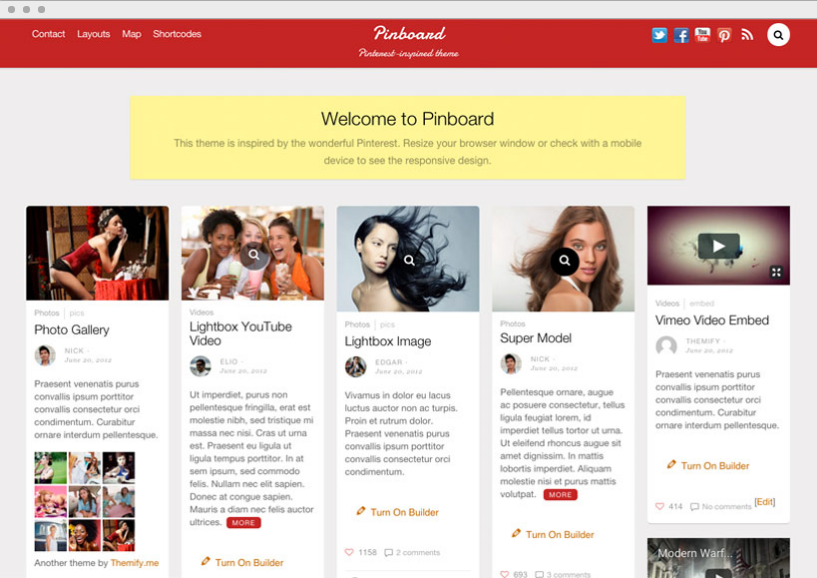Play the Vimeo Video Embed
Image resolution: width=817 pixels, height=578 pixels.
[x=719, y=246]
